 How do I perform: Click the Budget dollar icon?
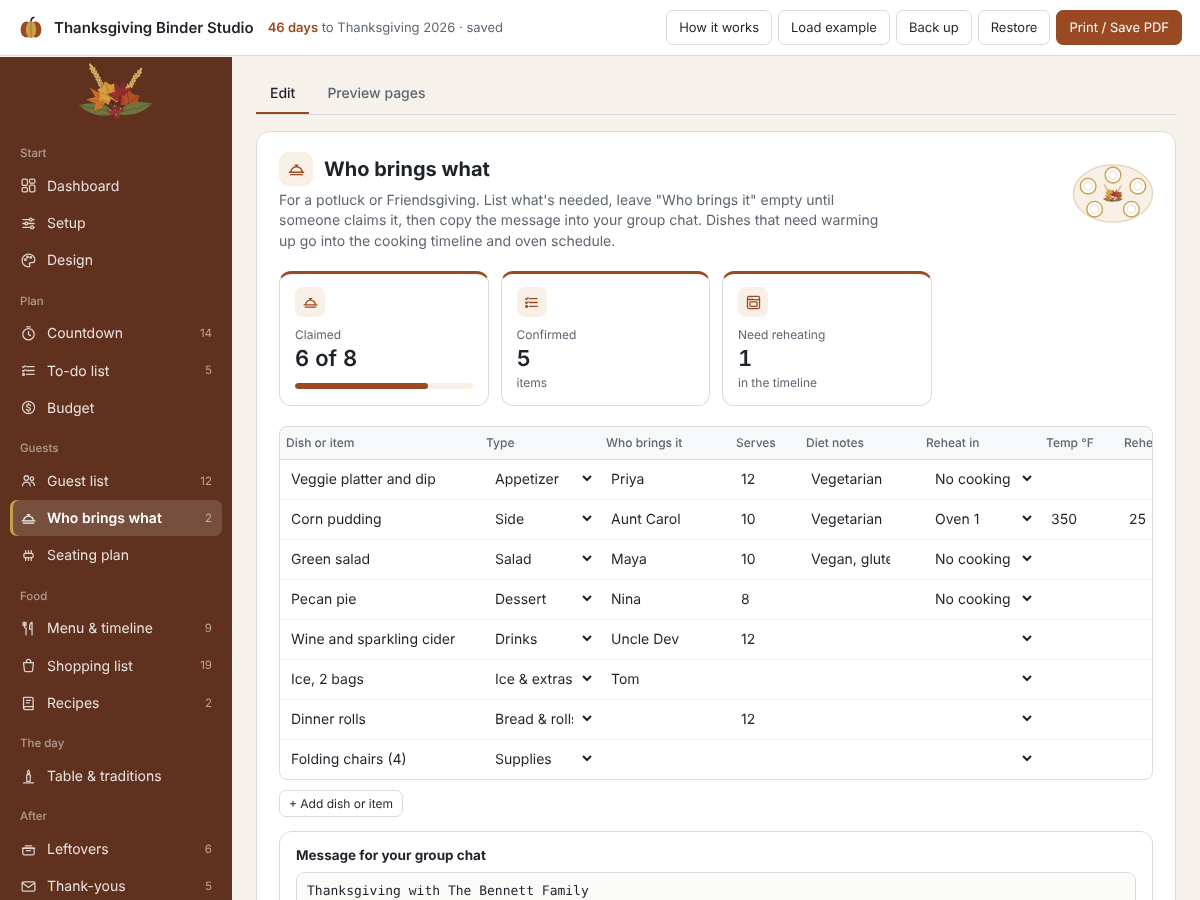click(x=29, y=408)
